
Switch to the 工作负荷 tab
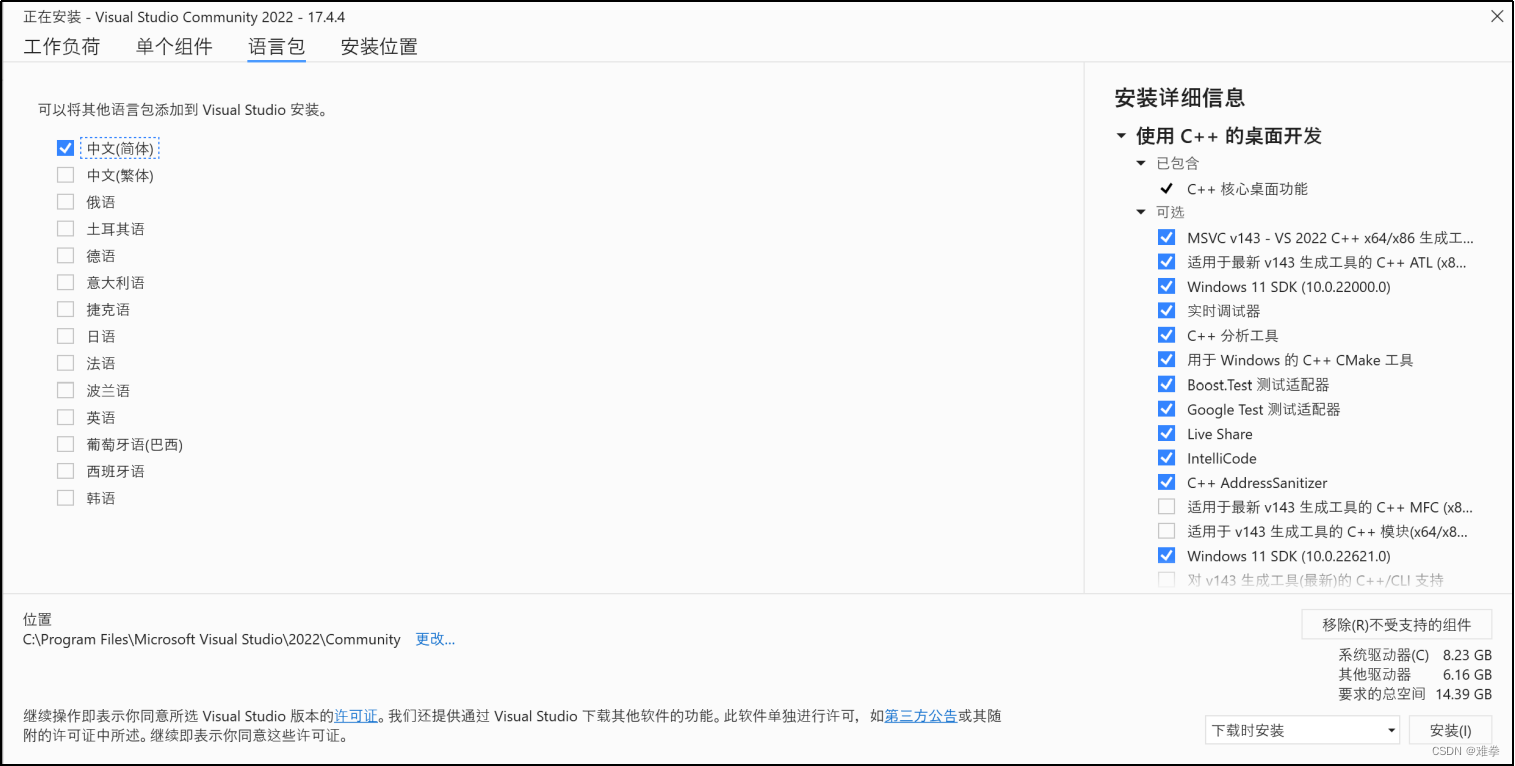point(62,47)
